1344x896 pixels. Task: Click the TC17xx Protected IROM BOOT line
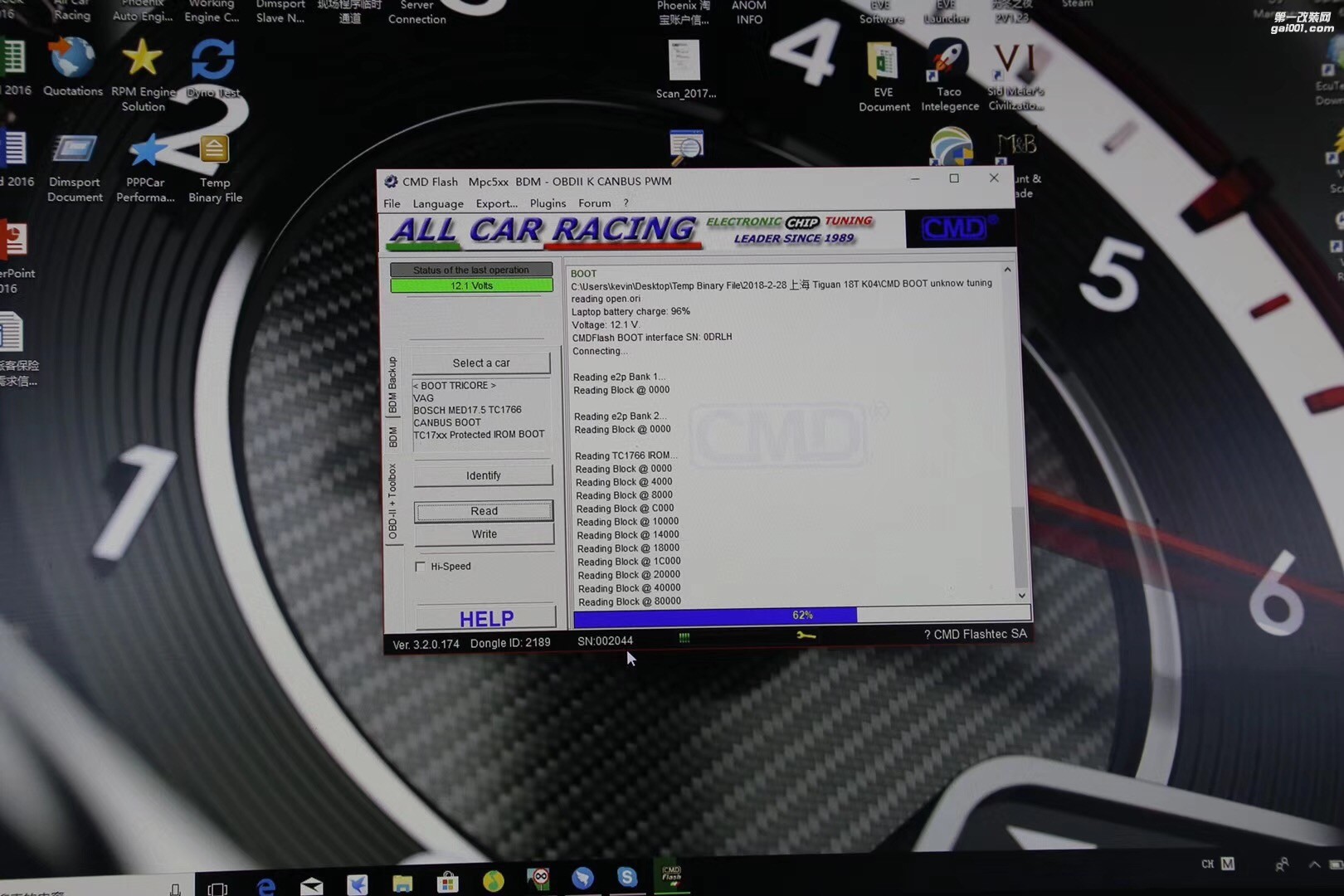click(479, 434)
